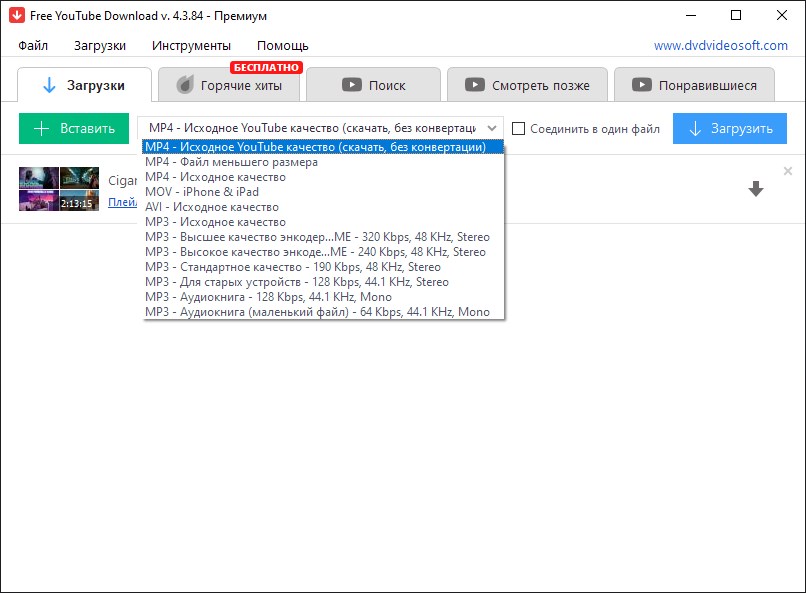Open the Файл menu
806x593 pixels.
(33, 46)
